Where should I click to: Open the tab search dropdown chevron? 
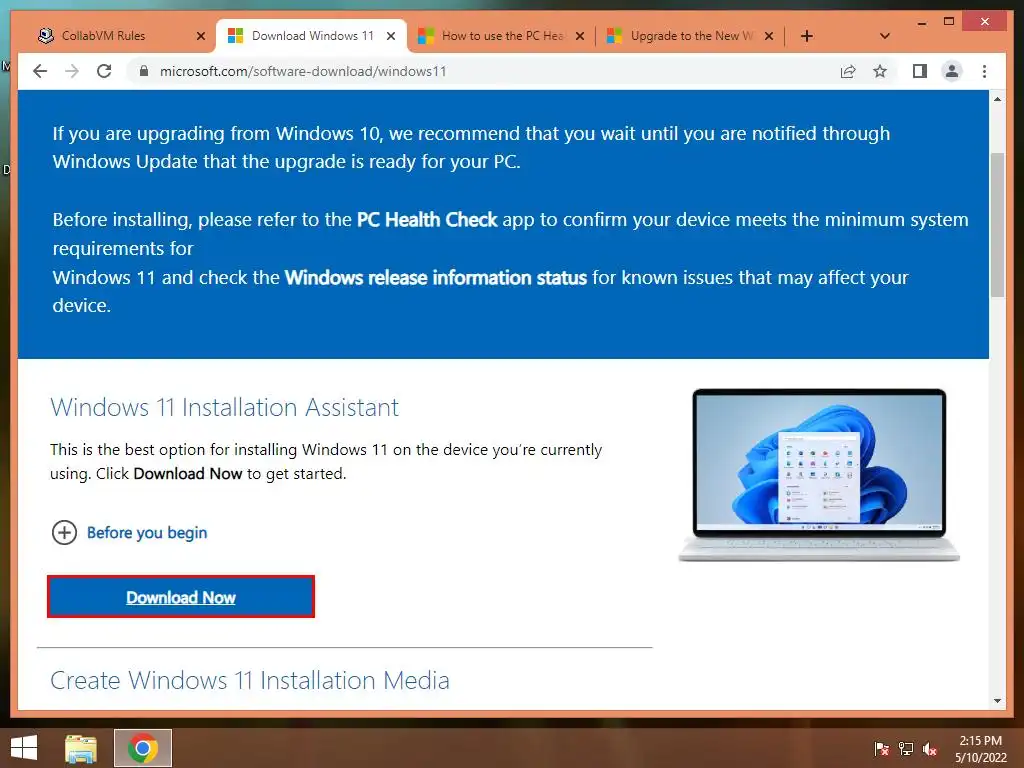(x=884, y=36)
